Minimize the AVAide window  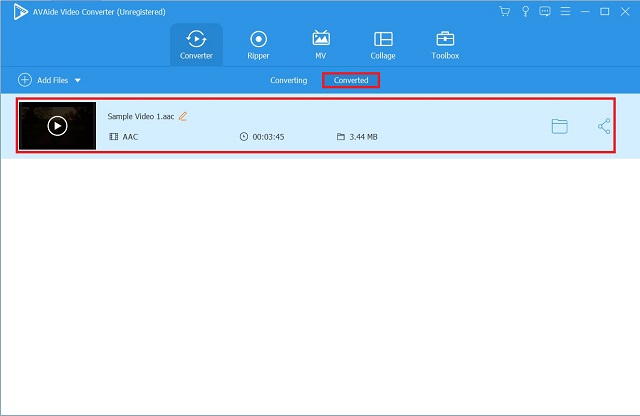[x=585, y=11]
